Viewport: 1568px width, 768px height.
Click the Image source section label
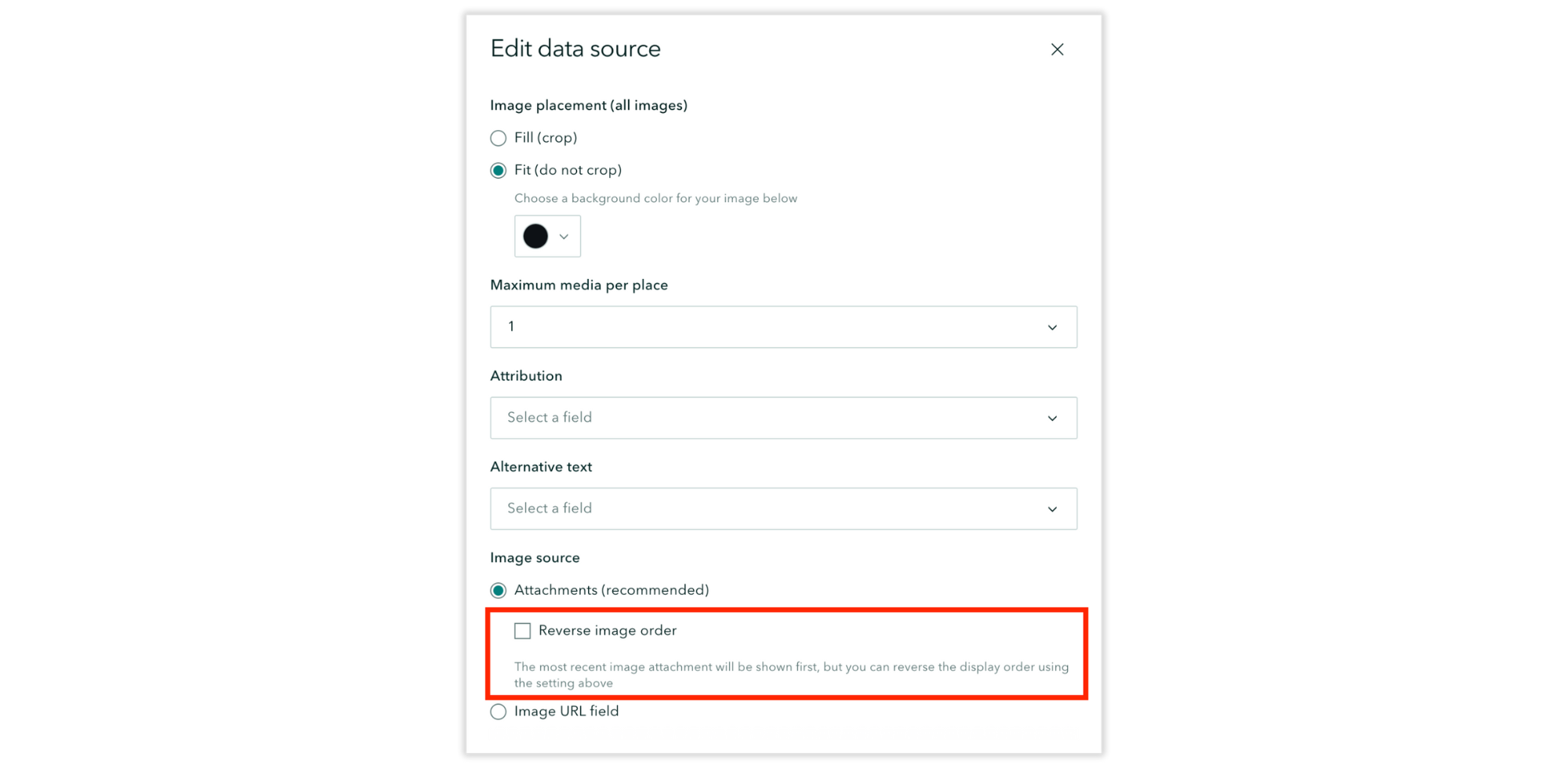[535, 557]
